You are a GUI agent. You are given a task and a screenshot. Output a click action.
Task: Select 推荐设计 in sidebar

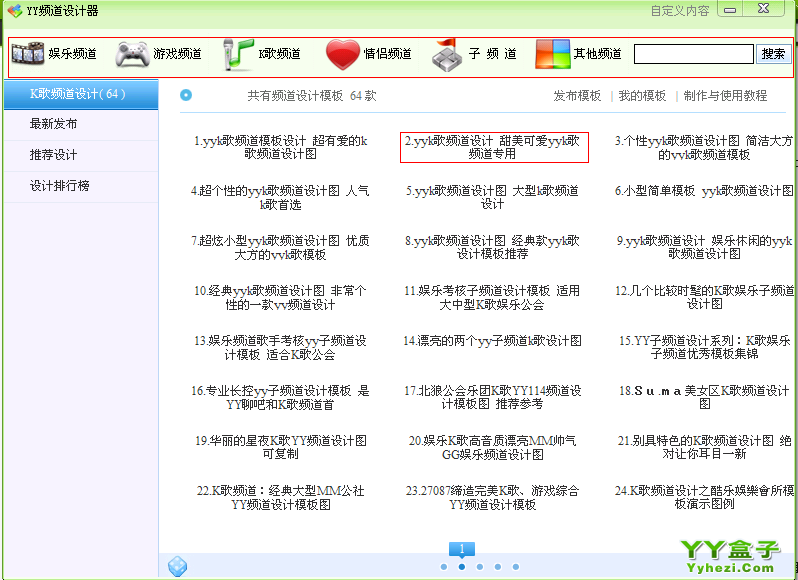click(x=53, y=155)
